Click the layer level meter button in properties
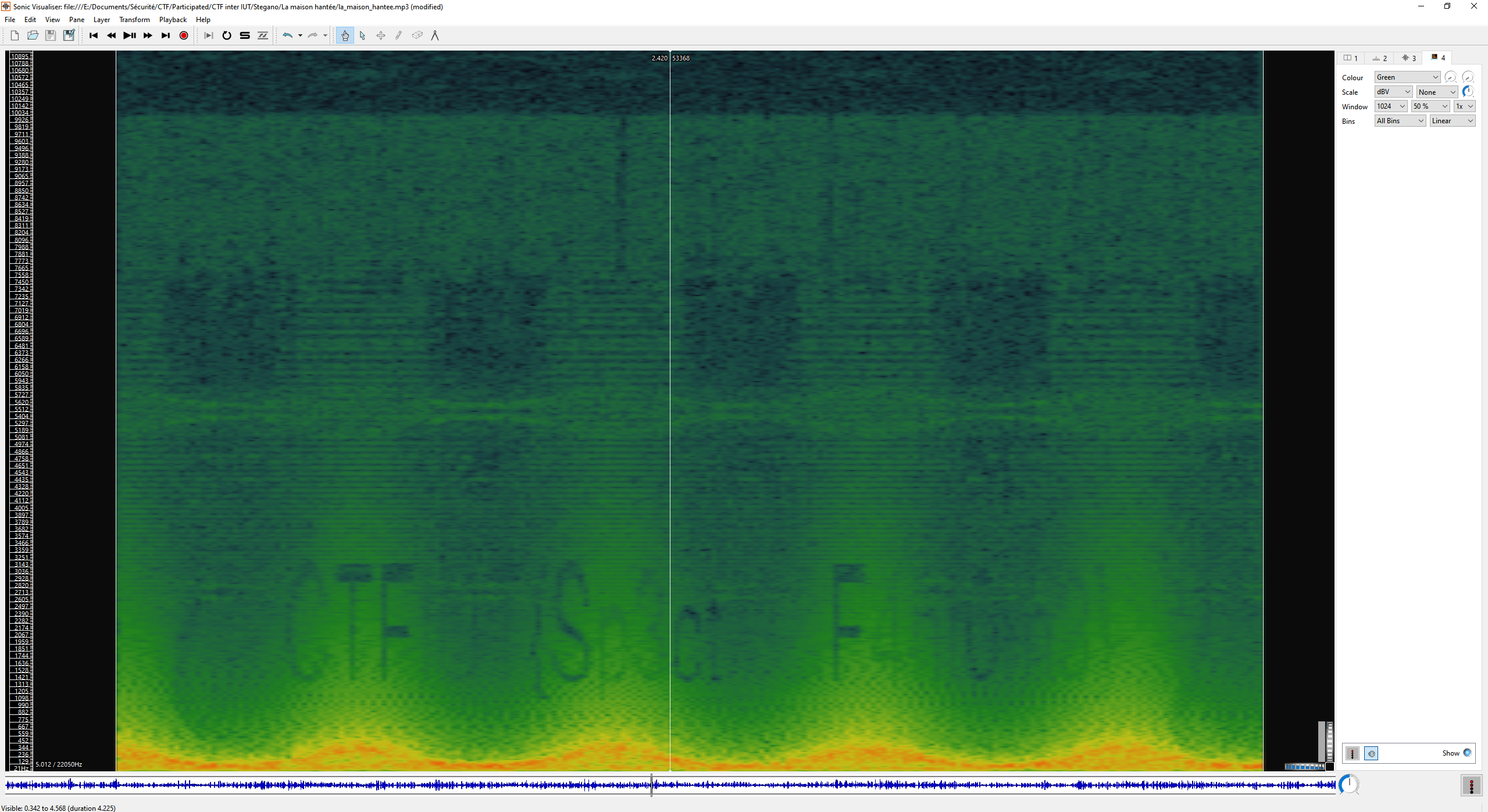This screenshot has width=1488, height=812. [1353, 753]
